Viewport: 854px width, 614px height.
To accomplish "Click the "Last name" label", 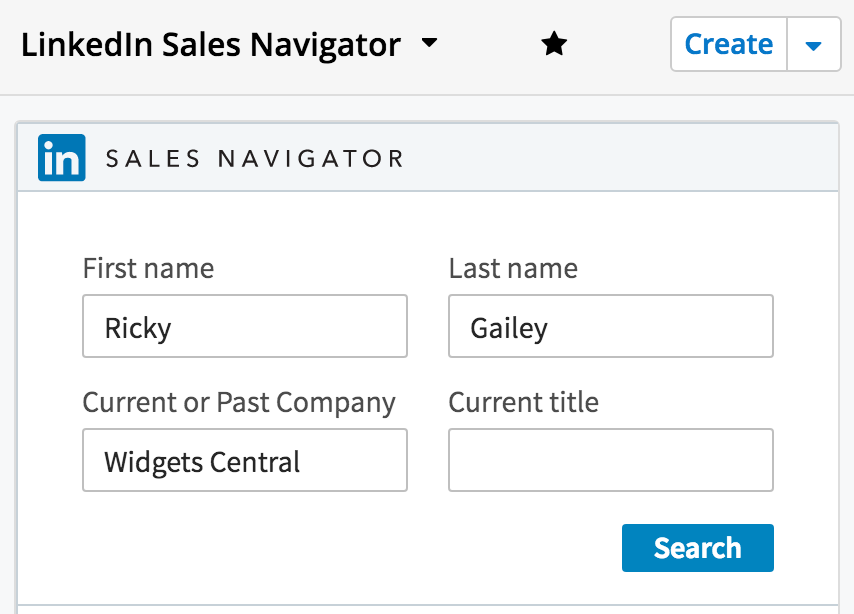I will pos(513,268).
